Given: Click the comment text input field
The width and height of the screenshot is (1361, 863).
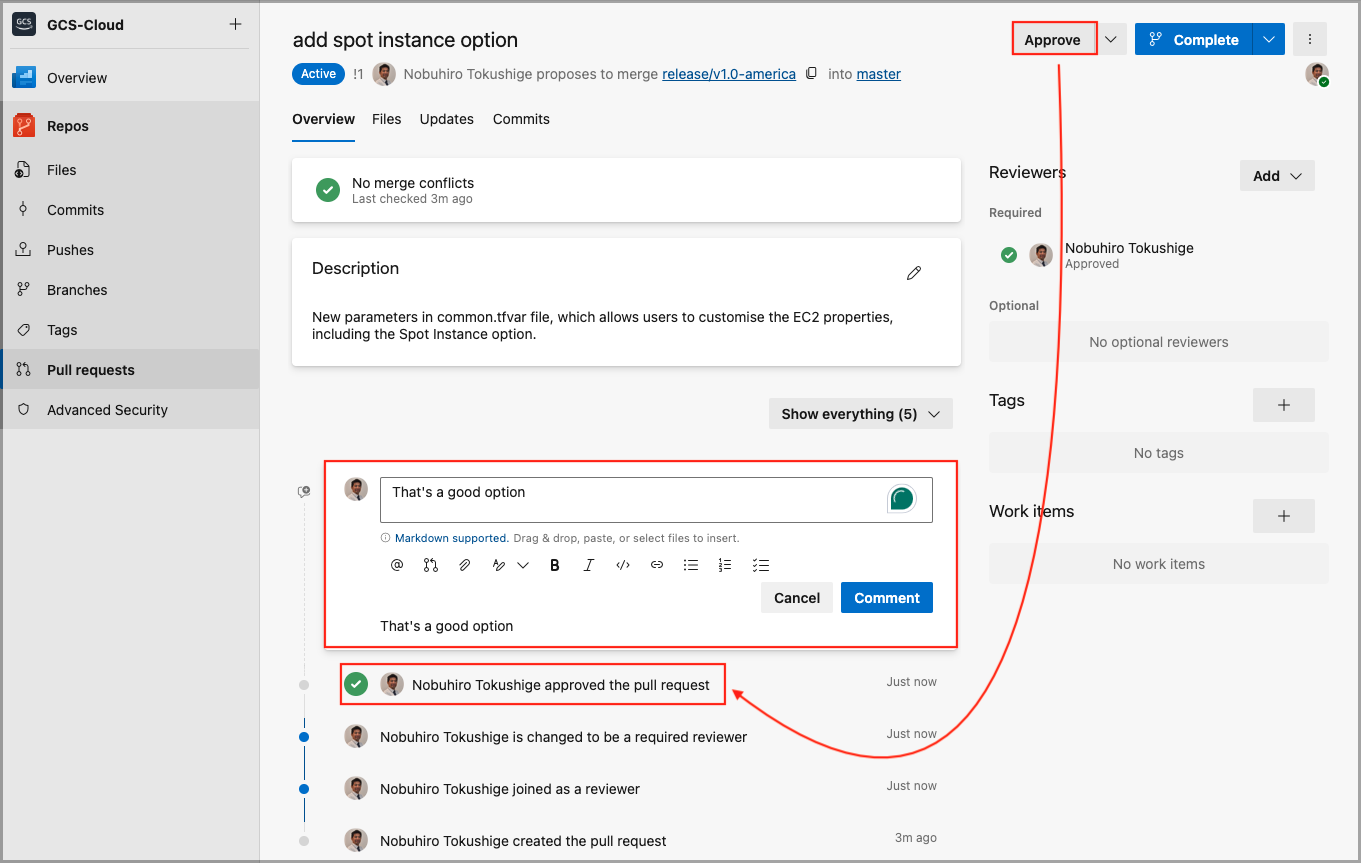Looking at the screenshot, I should coord(630,499).
